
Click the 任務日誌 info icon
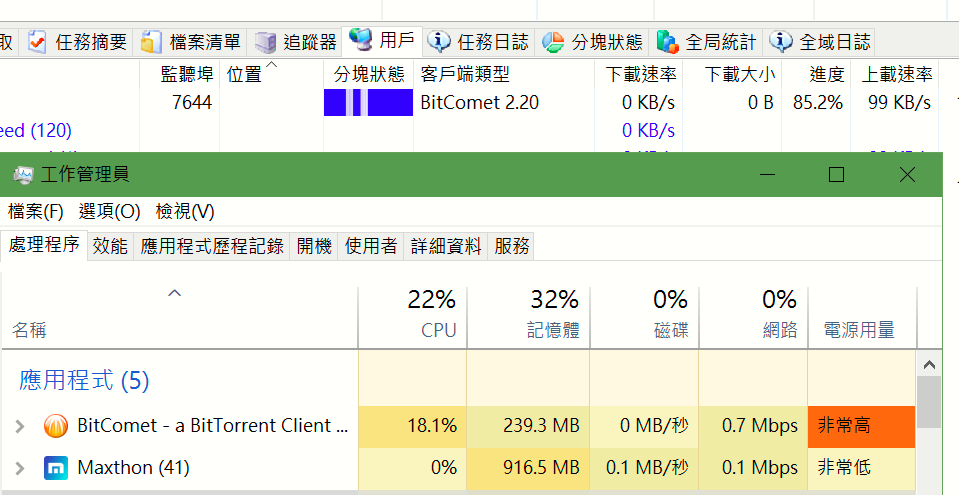pos(439,42)
